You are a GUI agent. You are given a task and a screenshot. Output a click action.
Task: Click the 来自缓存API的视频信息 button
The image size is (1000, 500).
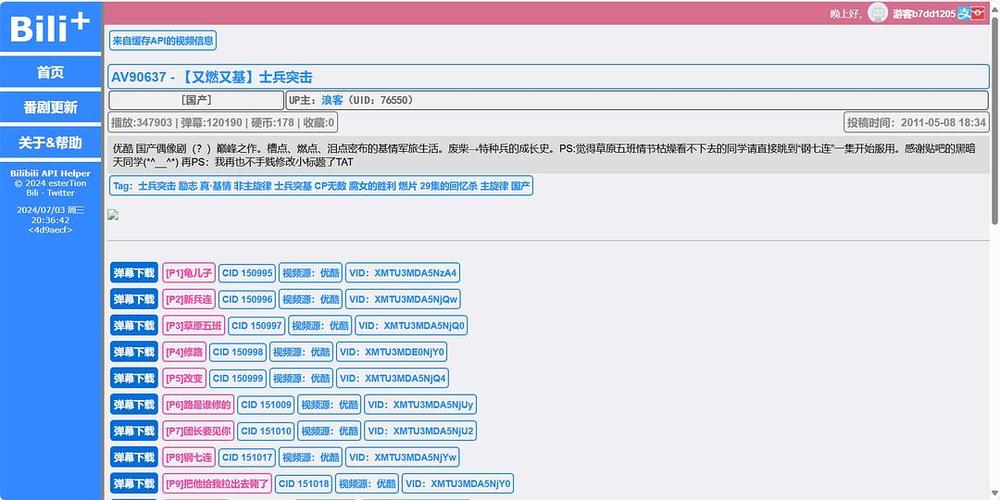tap(163, 41)
